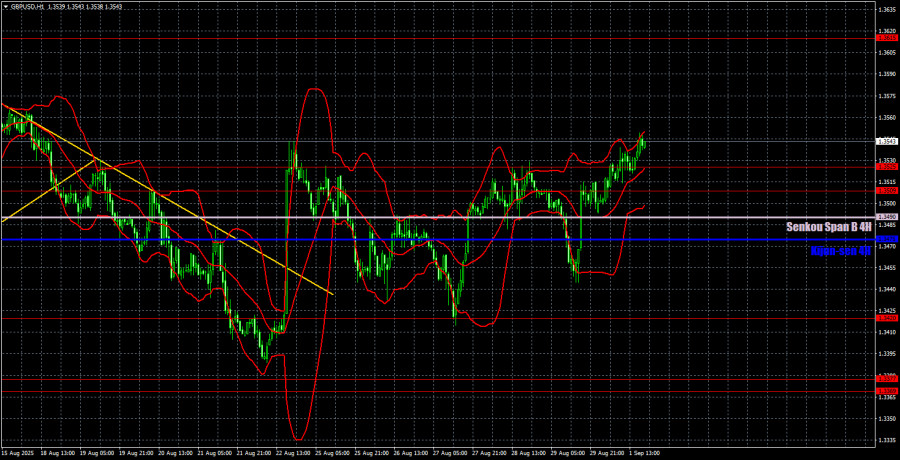Select the Kijun-sen 4H label
900x460 pixels.
tap(841, 250)
